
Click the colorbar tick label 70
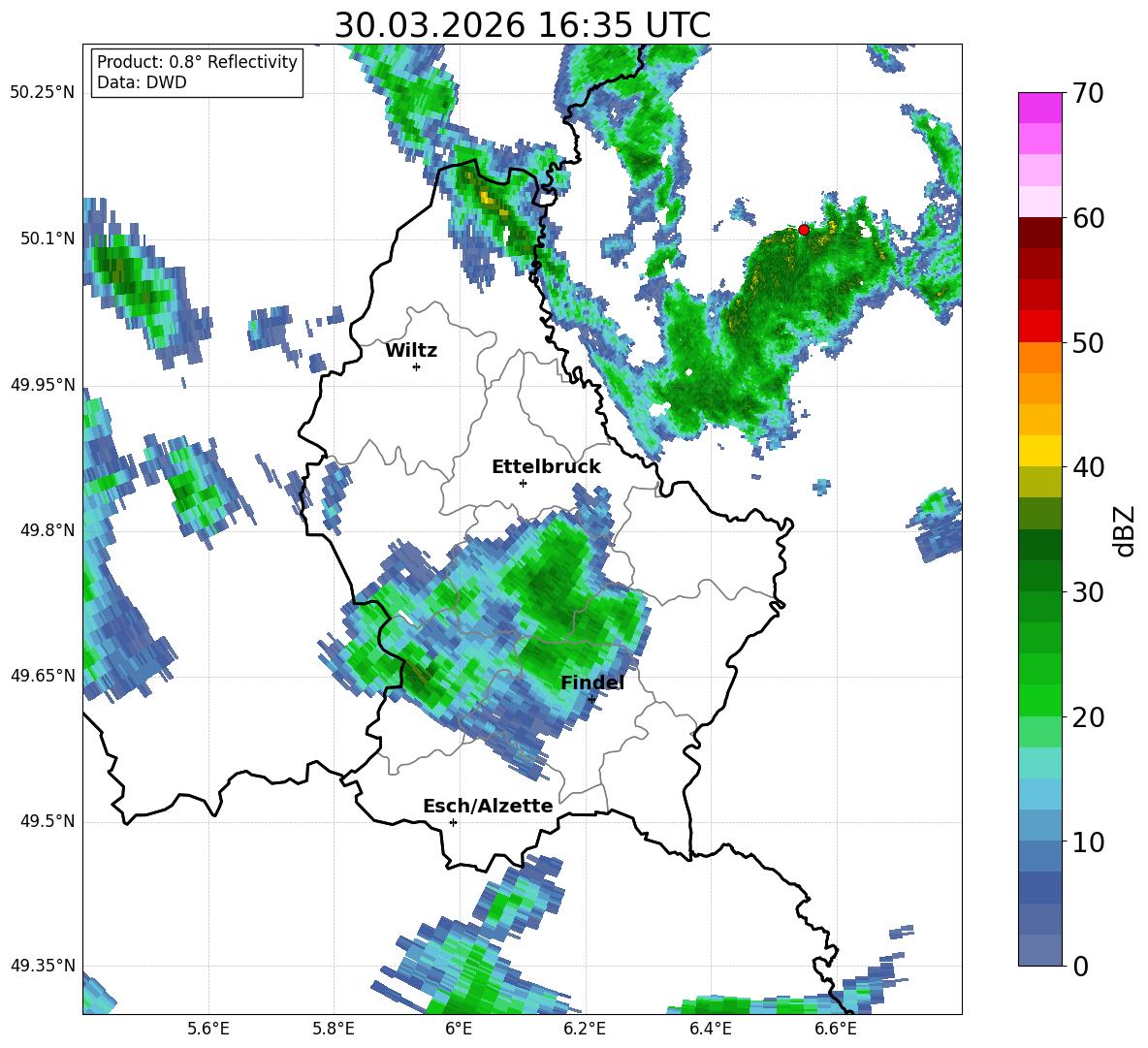(x=1087, y=94)
